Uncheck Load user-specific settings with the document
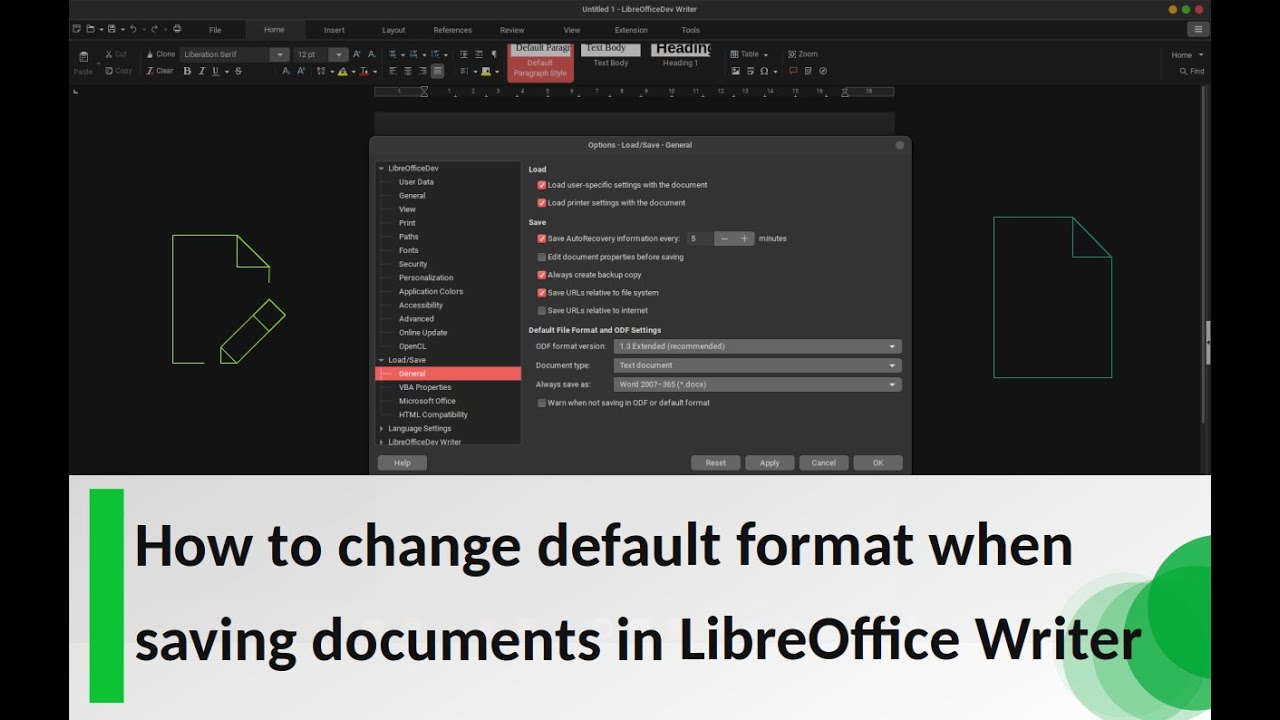This screenshot has width=1280, height=720. pyautogui.click(x=542, y=185)
